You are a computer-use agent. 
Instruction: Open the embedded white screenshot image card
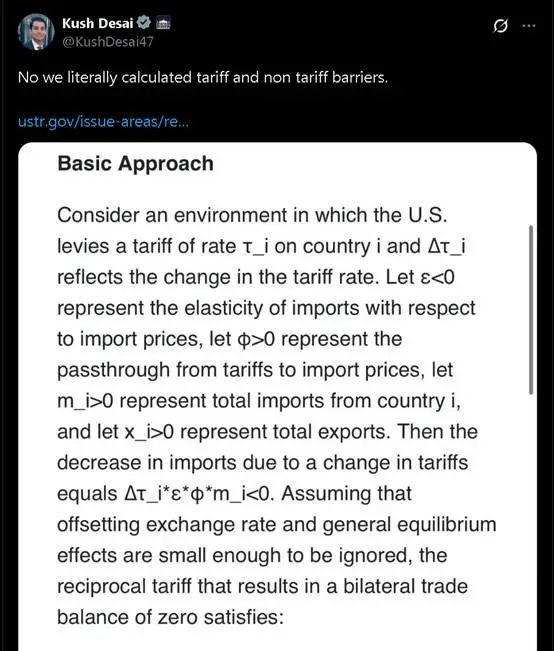277,396
